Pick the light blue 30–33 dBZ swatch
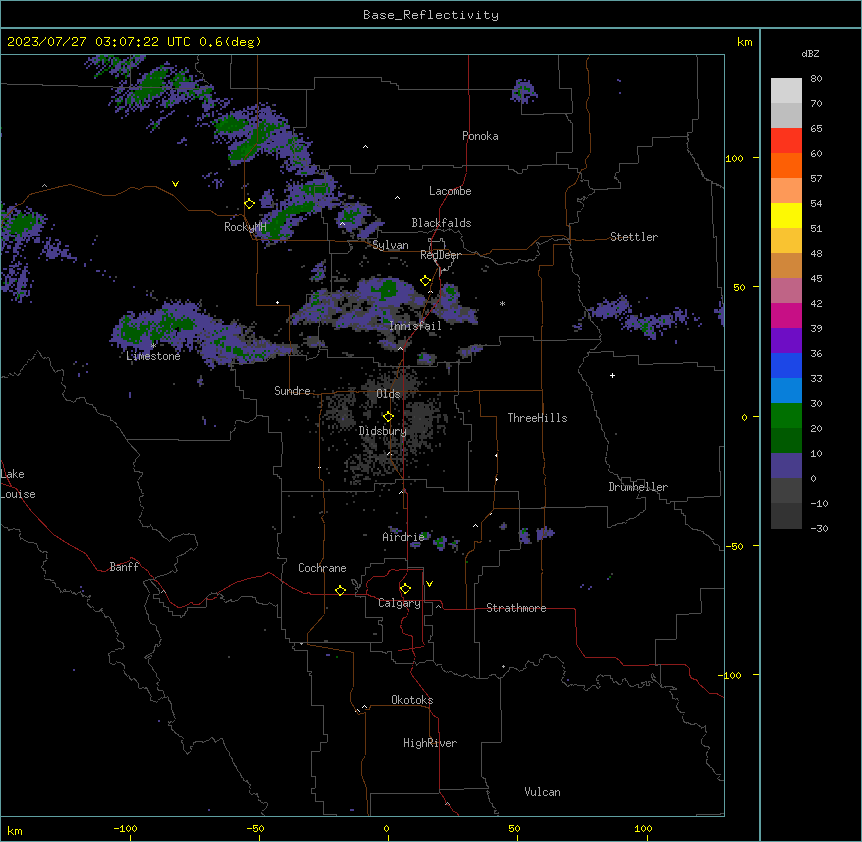The image size is (862, 842). (x=786, y=391)
